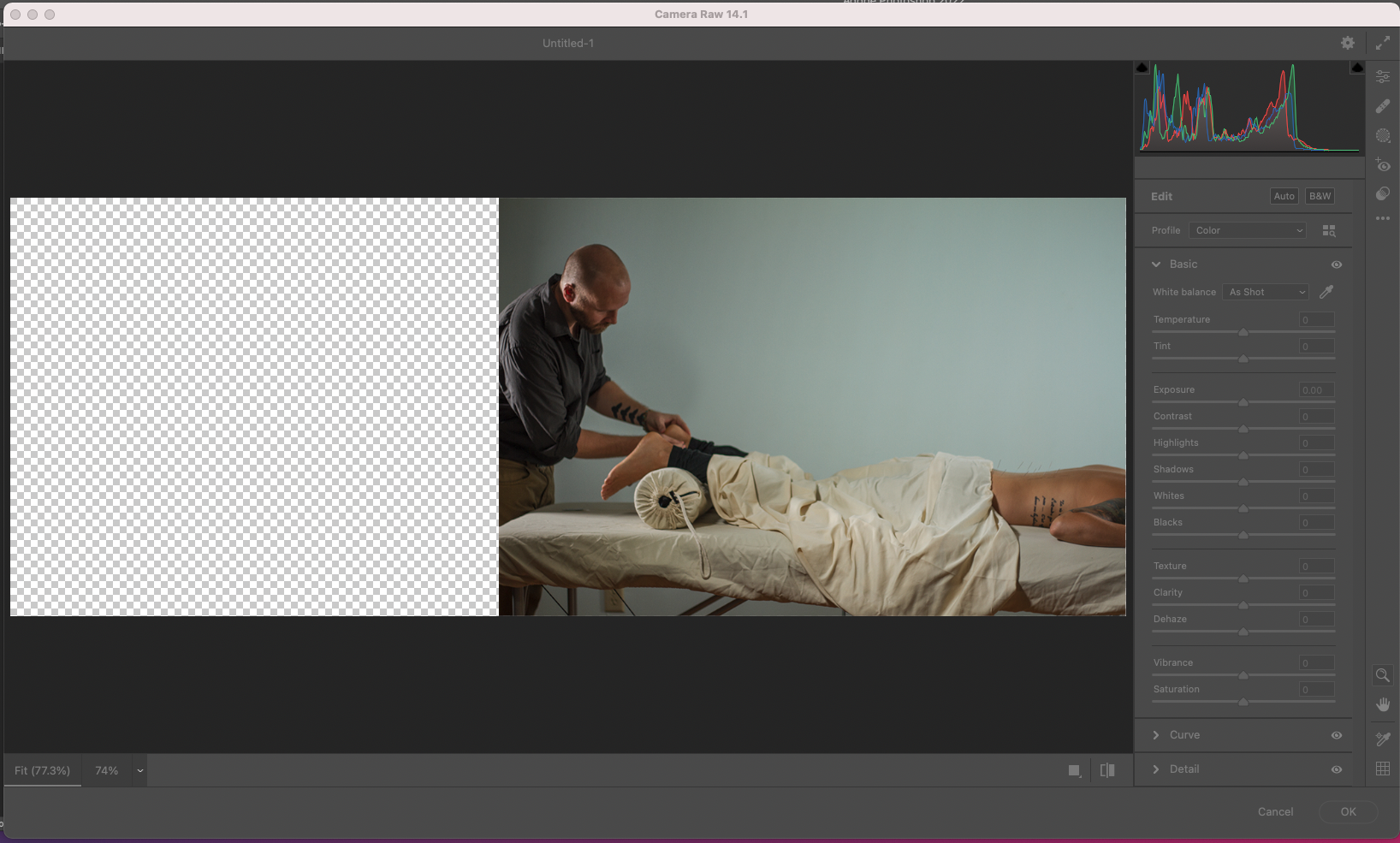Open the Edit panel icon
1400x843 pixels.
click(x=1383, y=76)
